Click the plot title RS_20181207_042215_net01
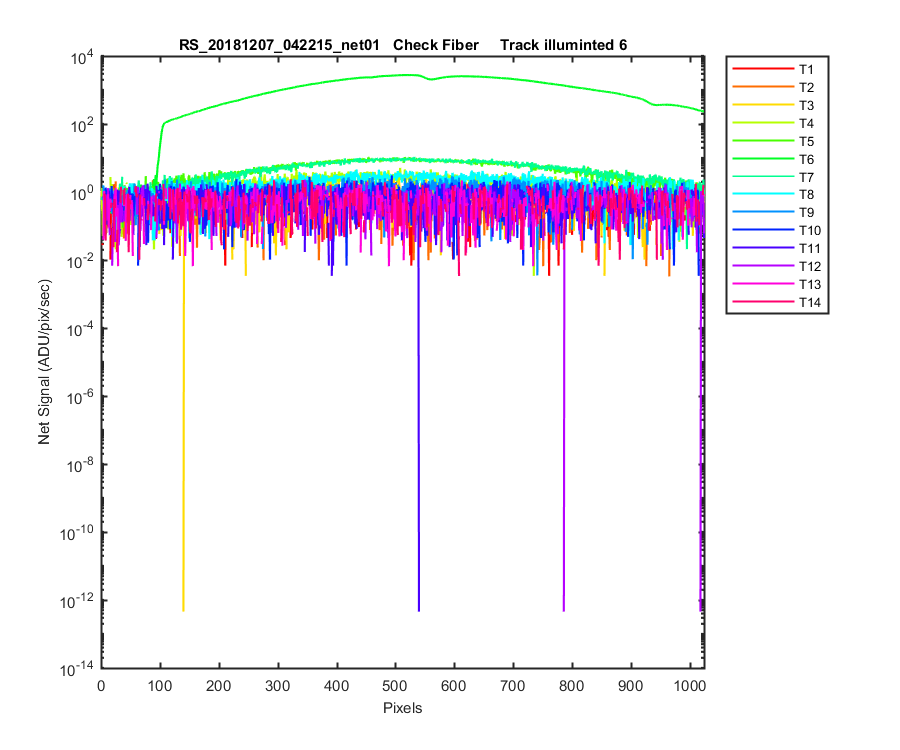Viewport: 900px width, 750px height. (279, 45)
